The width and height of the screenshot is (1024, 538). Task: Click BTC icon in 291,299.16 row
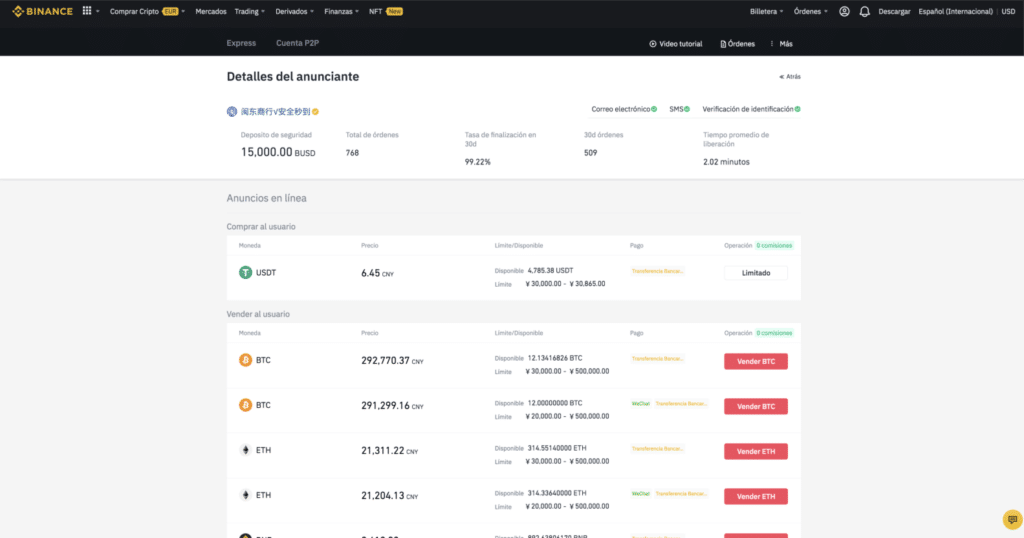(x=246, y=405)
